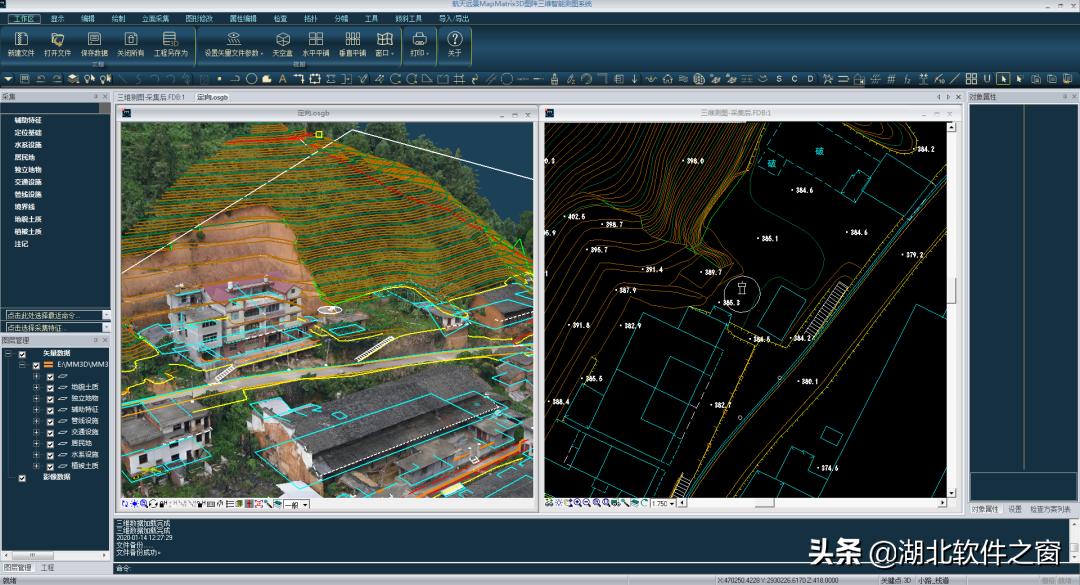
Task: Click 关闭所有 (Close All) icon
Action: coord(130,40)
